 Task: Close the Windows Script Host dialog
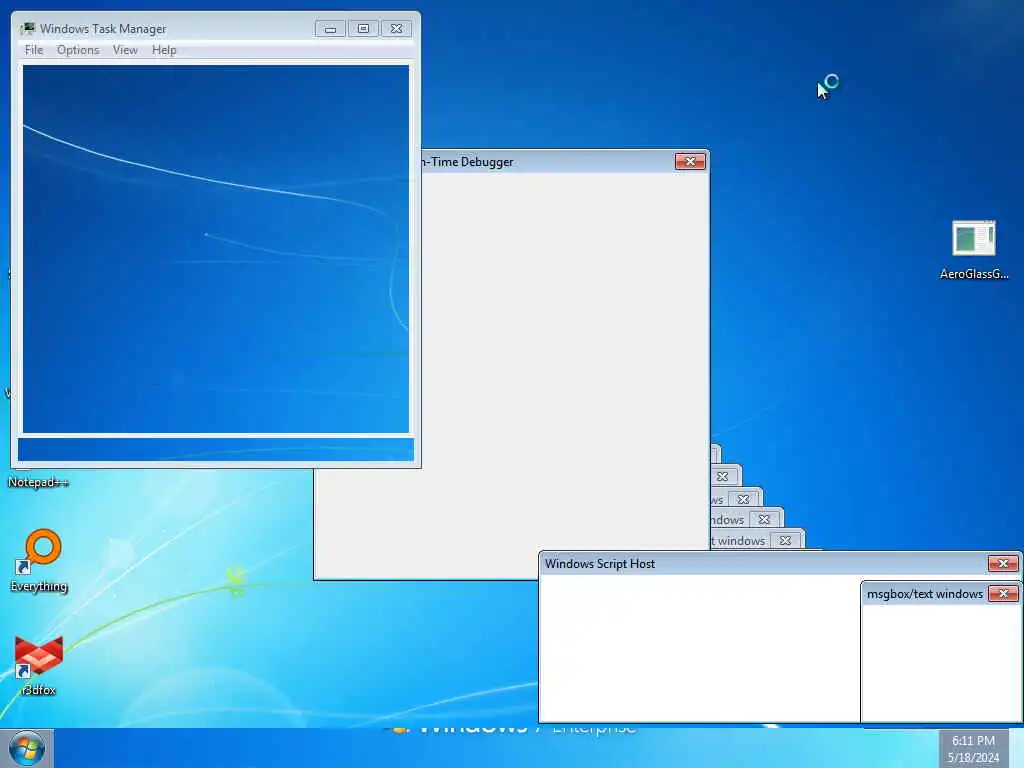(1004, 563)
